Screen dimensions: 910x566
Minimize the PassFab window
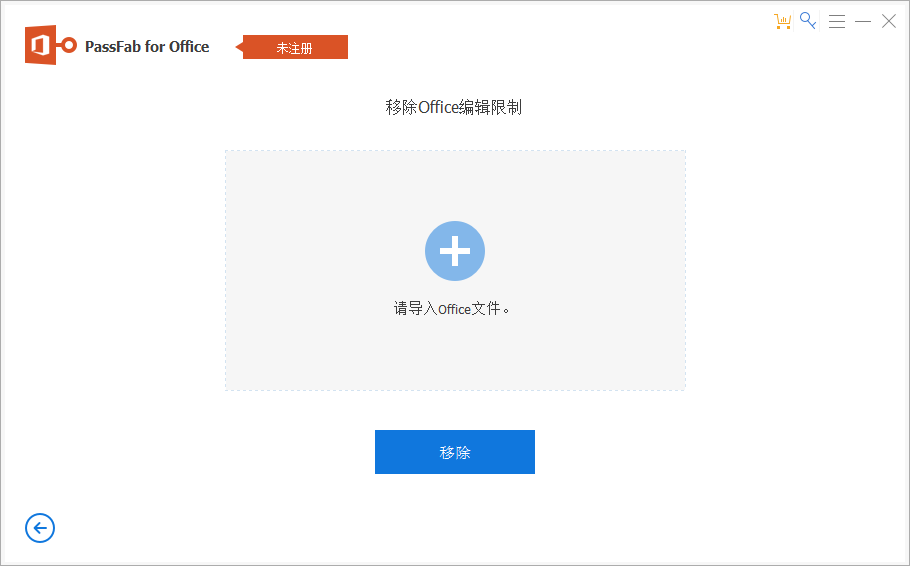[863, 21]
